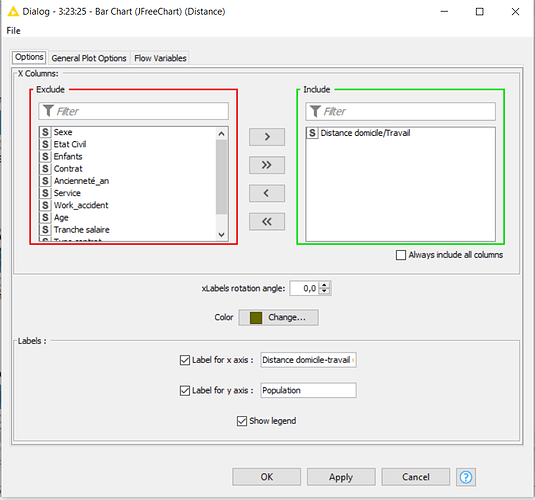535x500 pixels.
Task: Click the OK button
Action: tap(266, 477)
